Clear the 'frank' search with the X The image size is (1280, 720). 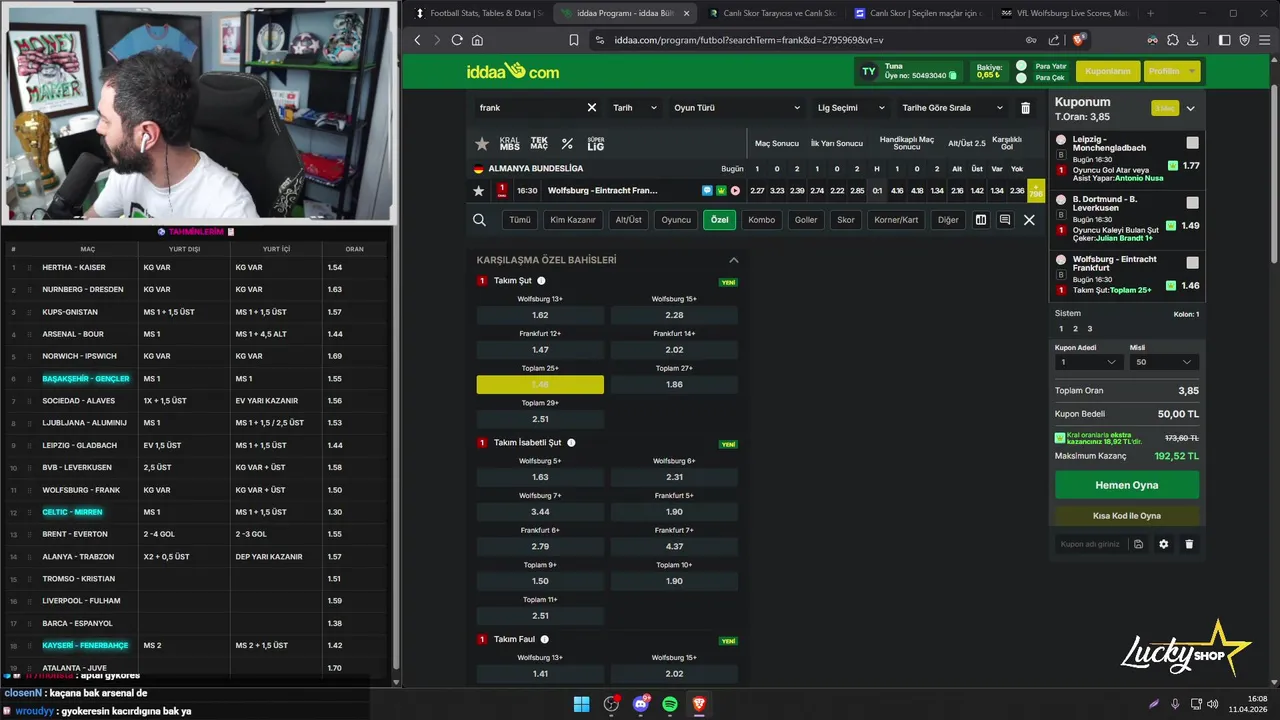pyautogui.click(x=591, y=108)
